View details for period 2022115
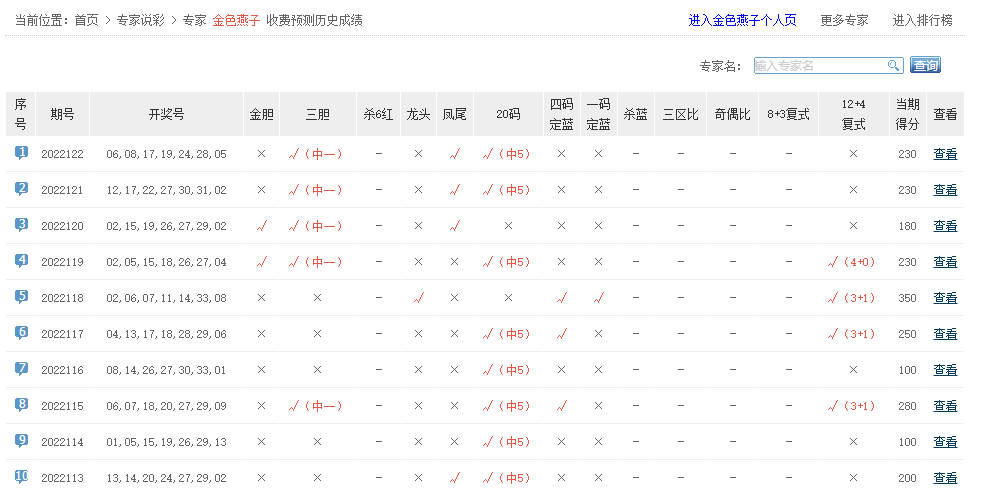 [x=945, y=406]
